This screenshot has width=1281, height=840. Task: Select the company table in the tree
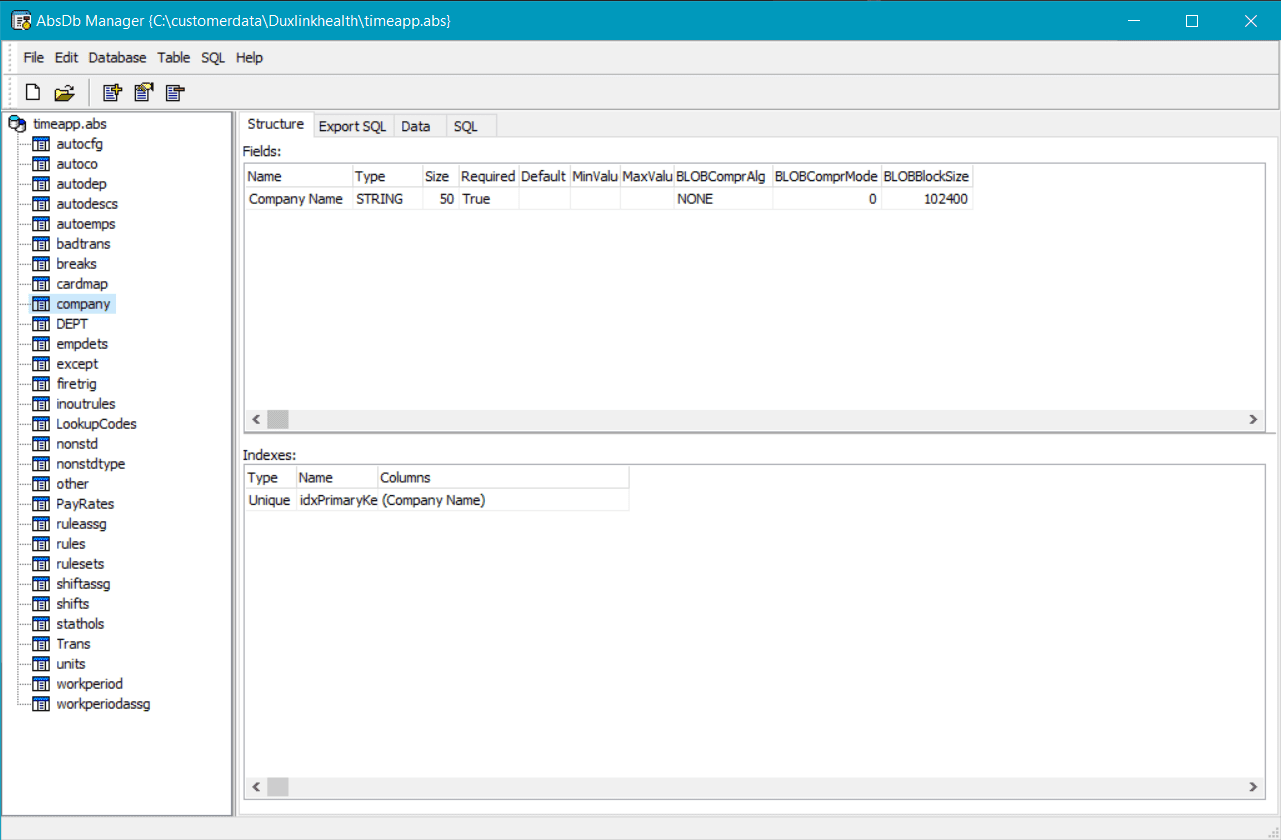[84, 304]
